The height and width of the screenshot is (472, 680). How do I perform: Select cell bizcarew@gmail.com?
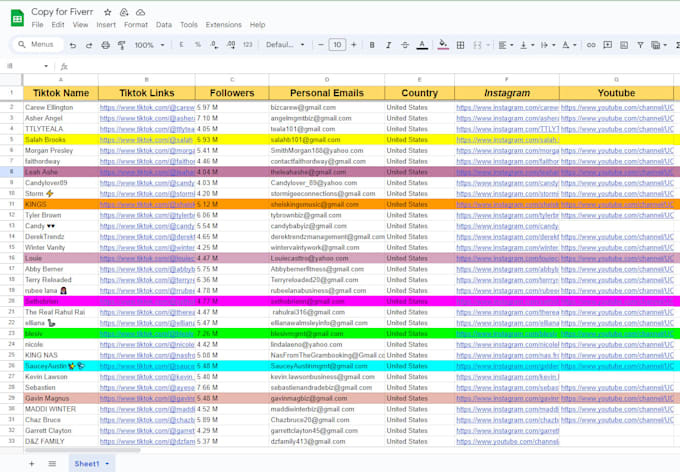[327, 107]
